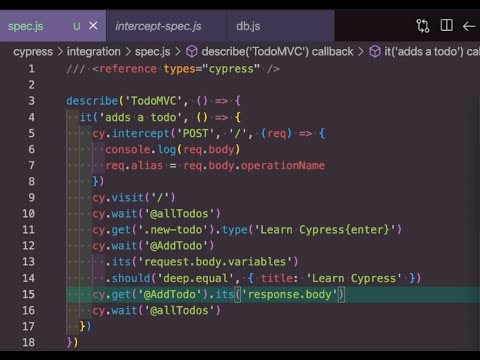Click line number 9
This screenshot has width=480, height=360.
[x=31, y=197]
